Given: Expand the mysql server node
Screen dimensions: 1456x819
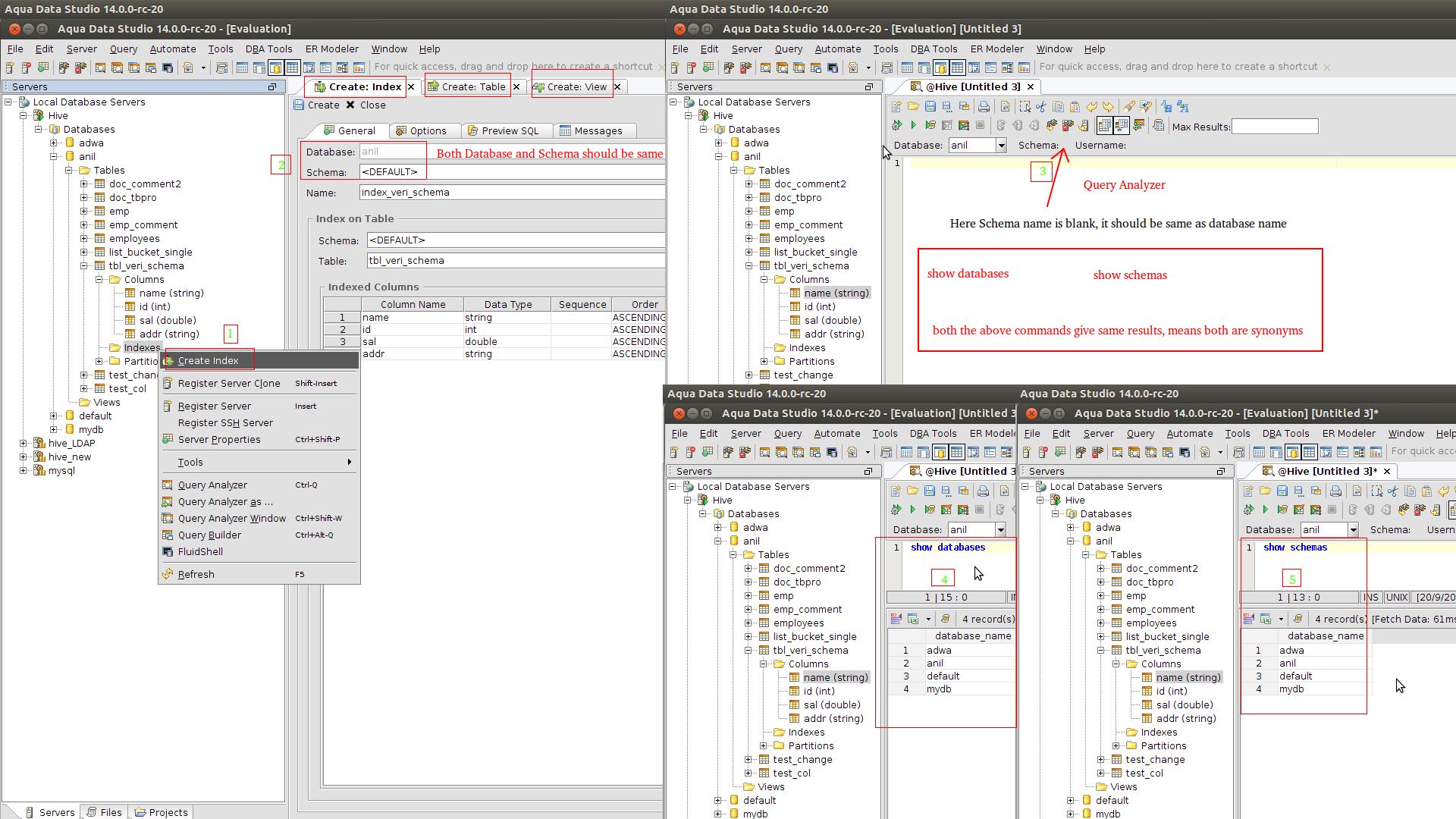Looking at the screenshot, I should [x=23, y=471].
